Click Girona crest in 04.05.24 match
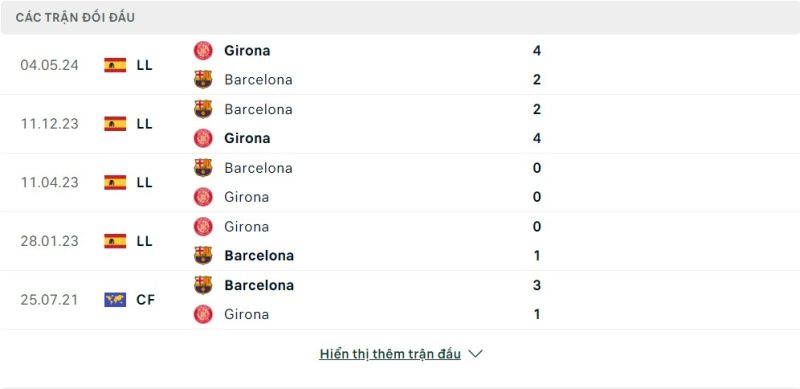800x389 pixels. pyautogui.click(x=203, y=51)
